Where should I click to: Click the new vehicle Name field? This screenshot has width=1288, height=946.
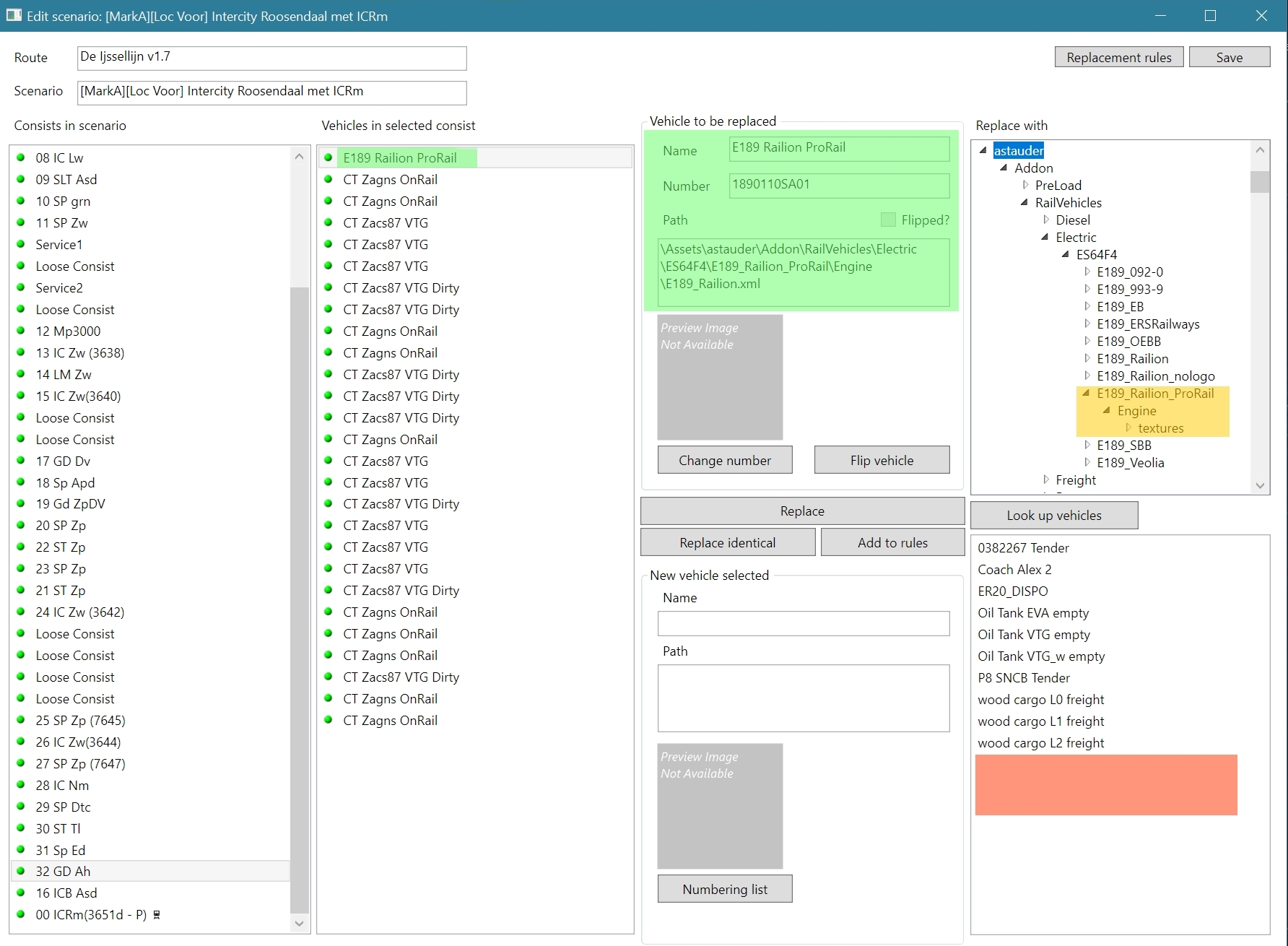[x=804, y=623]
